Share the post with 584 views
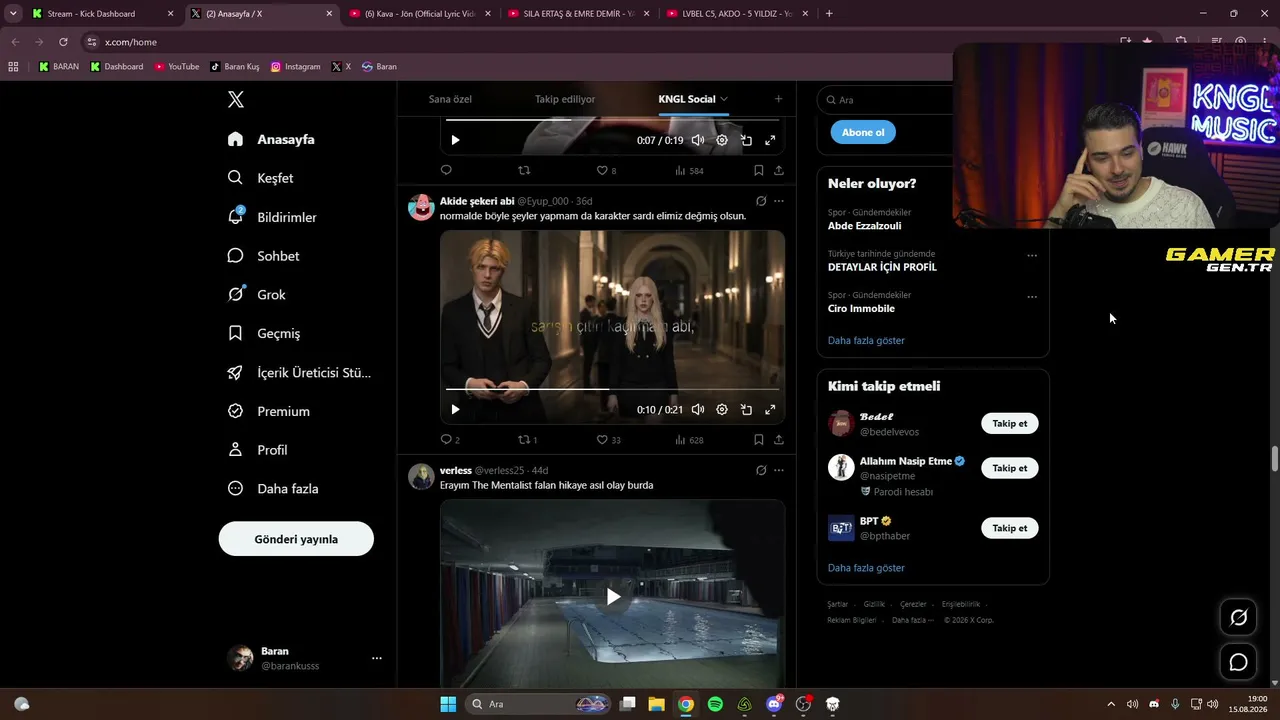 point(779,170)
